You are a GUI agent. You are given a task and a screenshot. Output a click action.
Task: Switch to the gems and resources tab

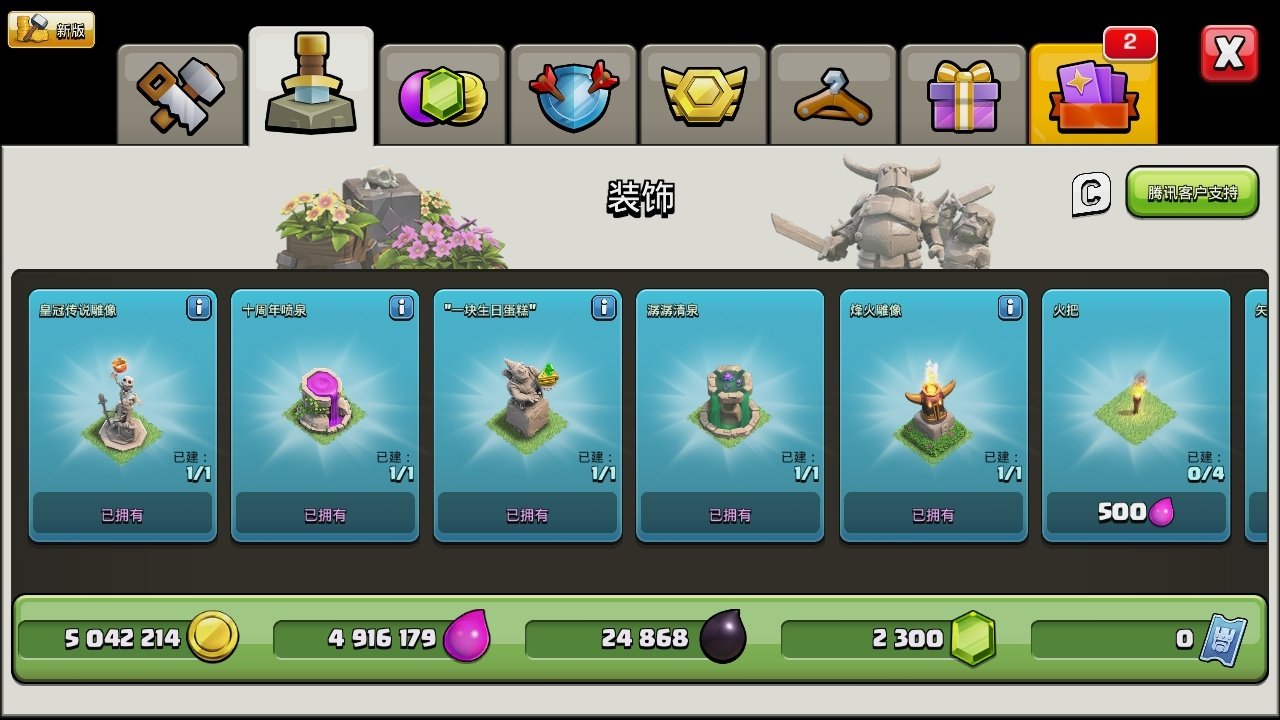click(442, 95)
